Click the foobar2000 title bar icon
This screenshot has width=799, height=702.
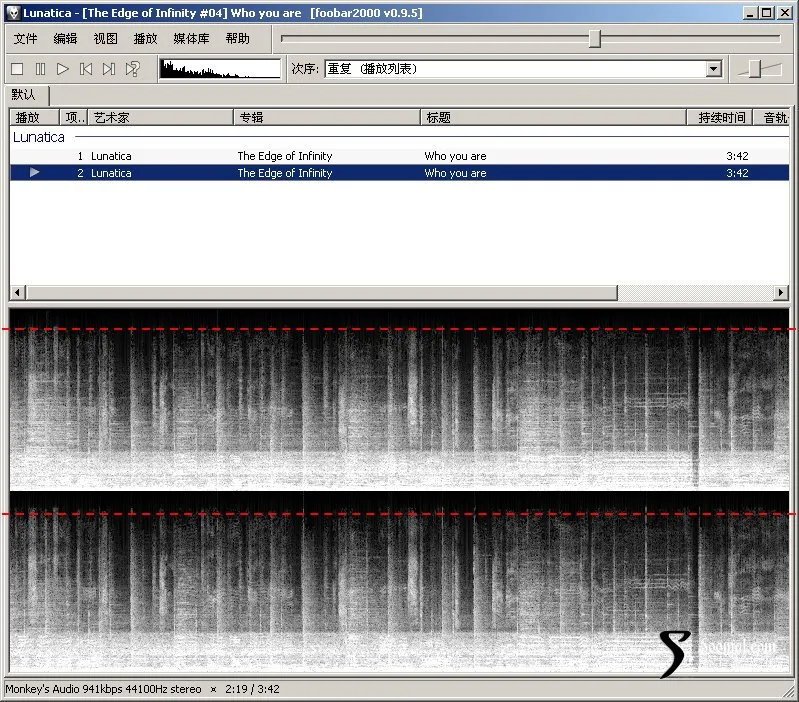coord(13,13)
